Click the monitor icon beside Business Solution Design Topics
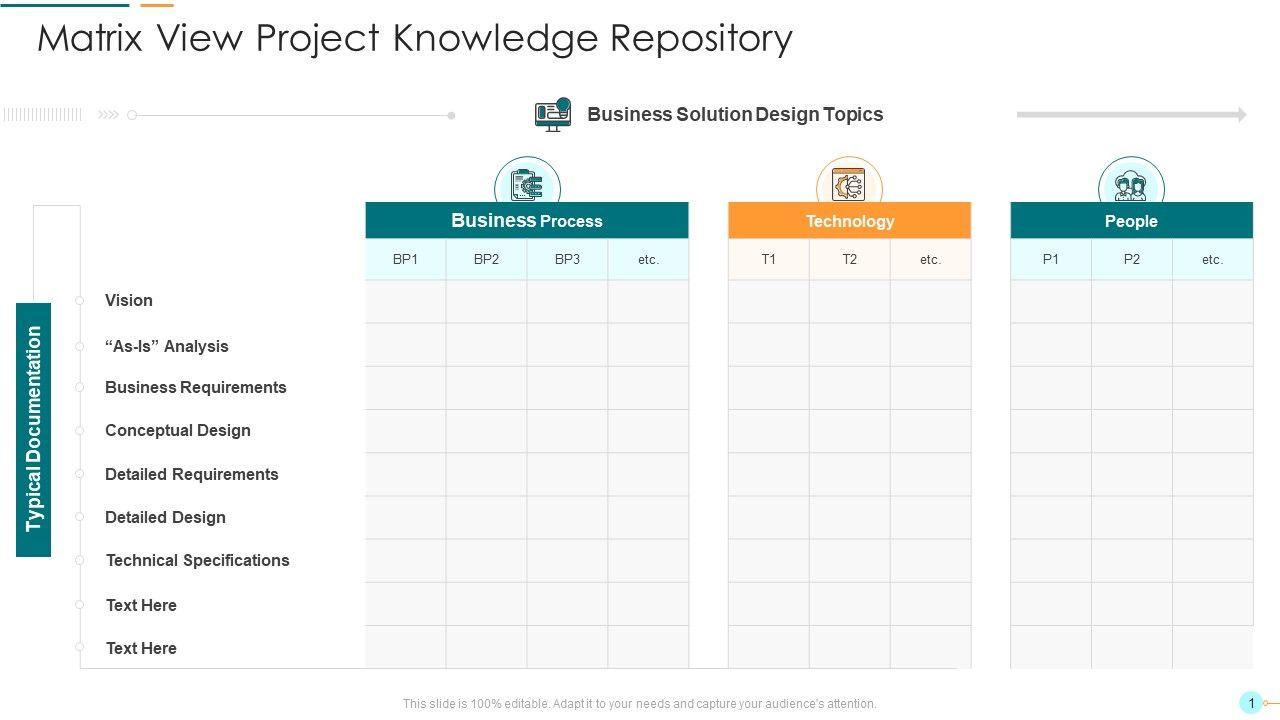 click(x=552, y=115)
